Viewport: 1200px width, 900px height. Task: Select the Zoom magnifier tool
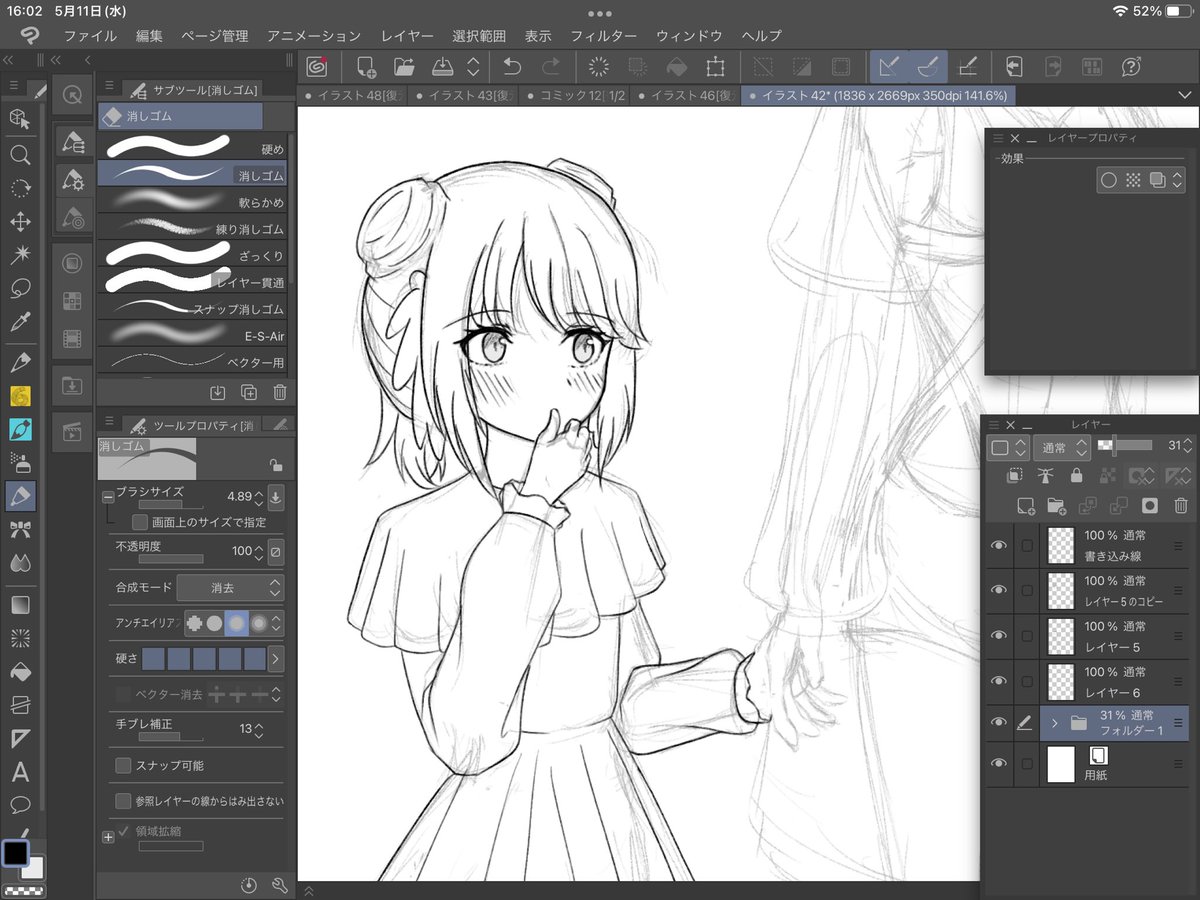[x=20, y=155]
